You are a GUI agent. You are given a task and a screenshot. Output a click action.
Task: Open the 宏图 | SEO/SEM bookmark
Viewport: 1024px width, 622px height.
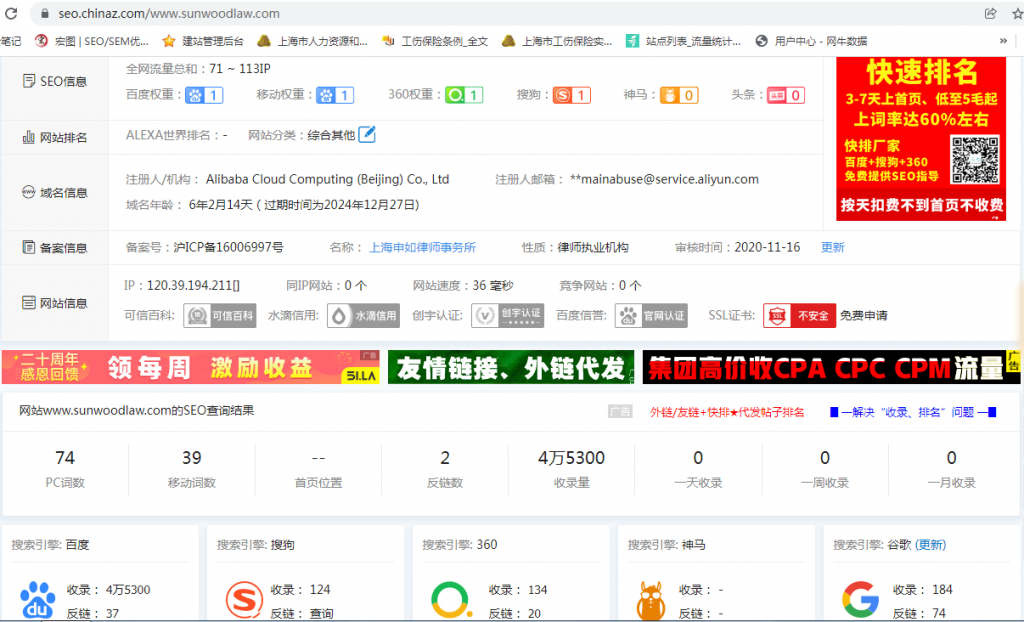pos(92,41)
